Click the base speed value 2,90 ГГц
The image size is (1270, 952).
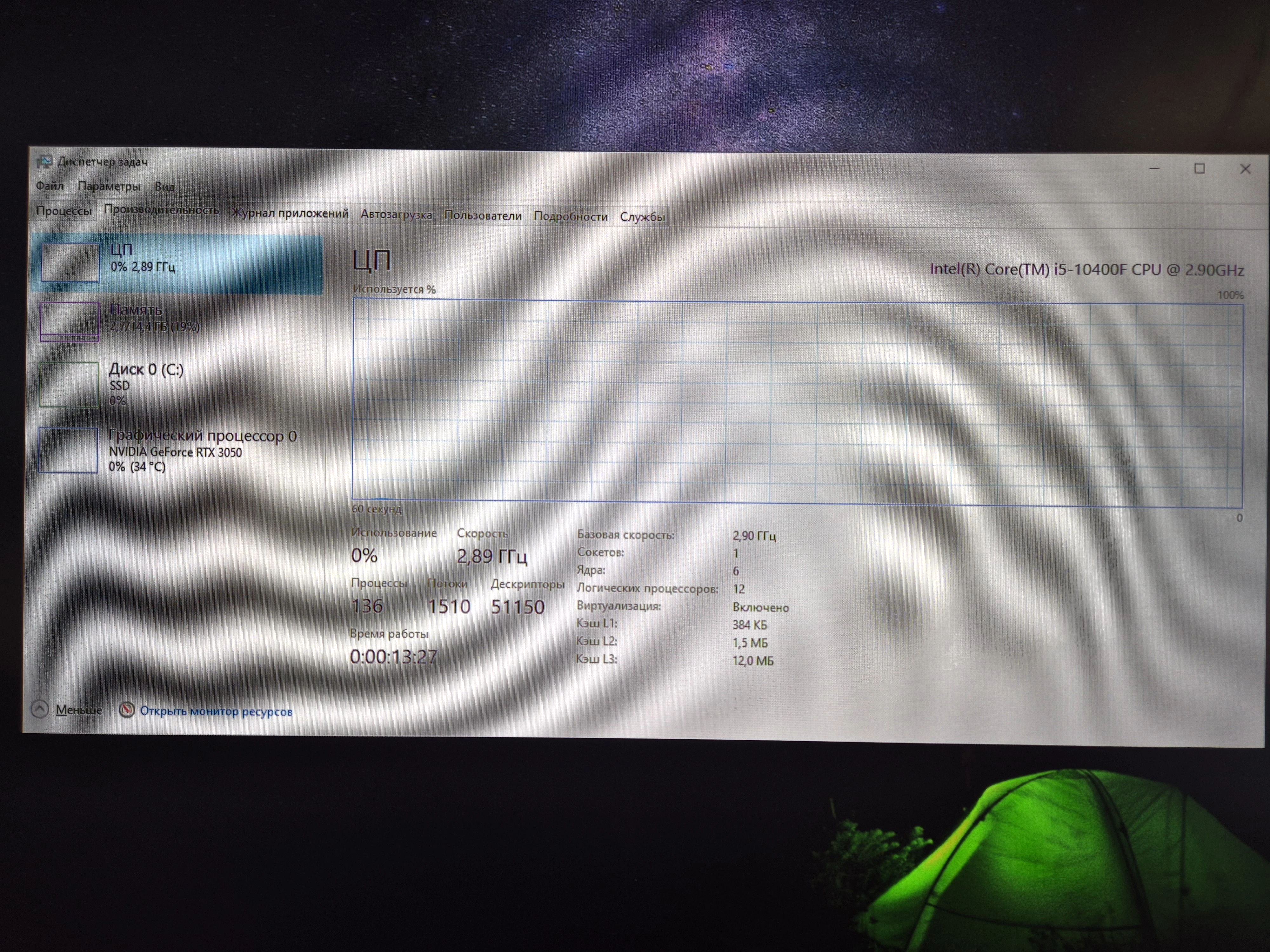[754, 536]
